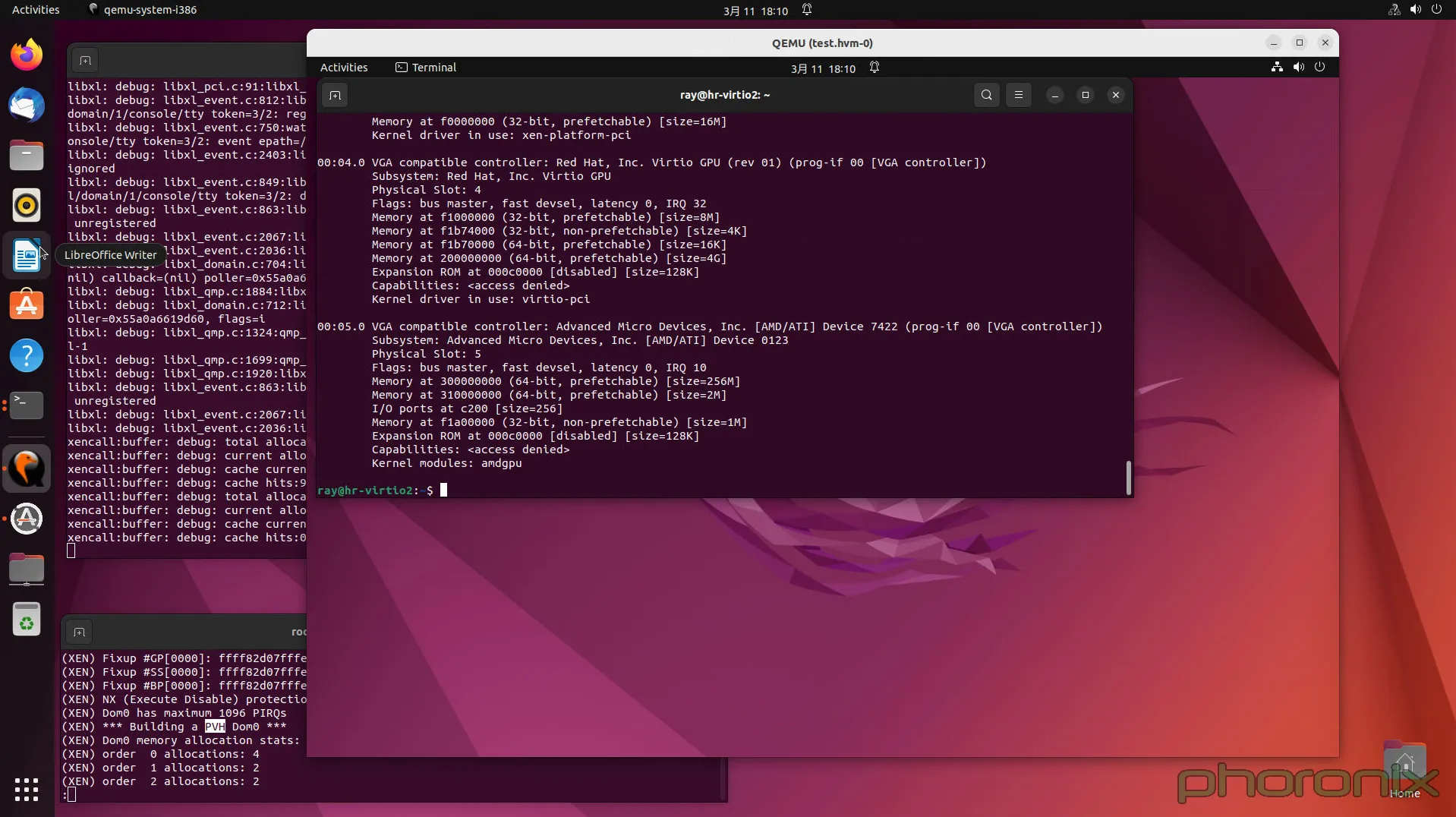The image size is (1456, 817).
Task: Open guest network icon inside QEMU
Action: click(1278, 68)
